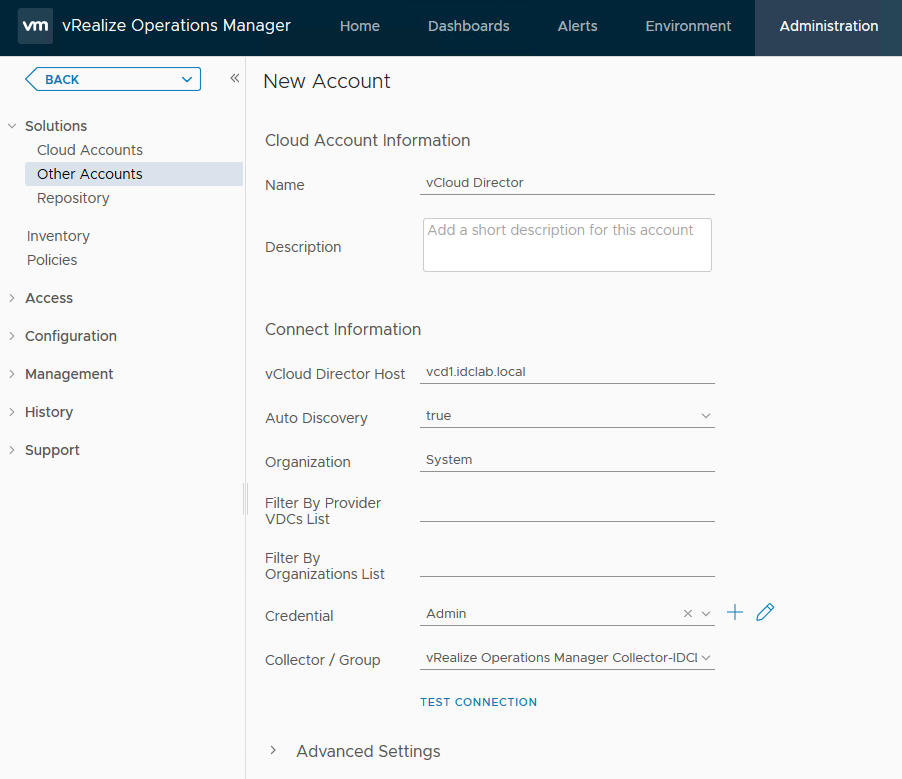Open the Environment tab
The width and height of the screenshot is (902, 779).
click(x=688, y=26)
